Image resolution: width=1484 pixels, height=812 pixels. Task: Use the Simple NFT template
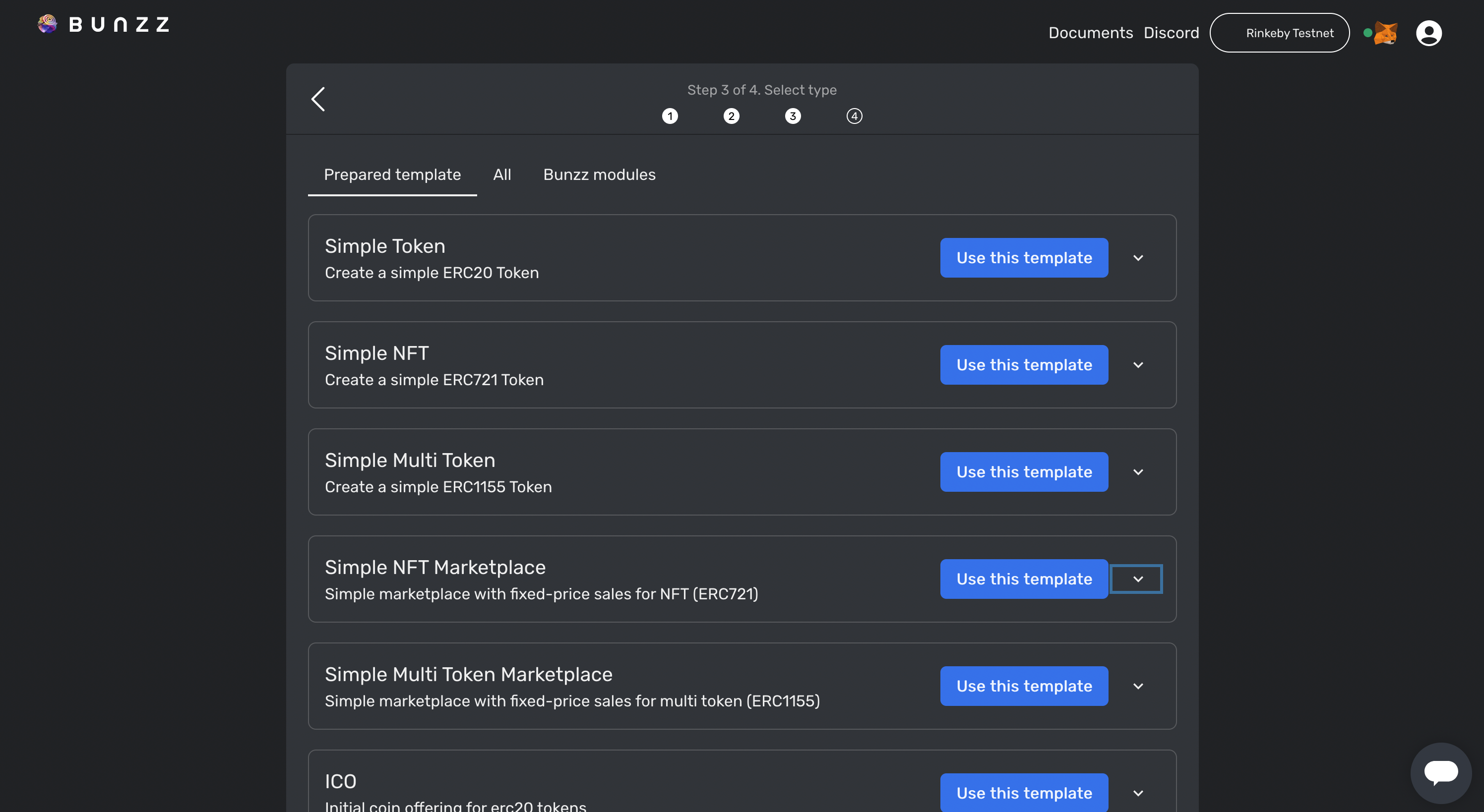pos(1024,365)
